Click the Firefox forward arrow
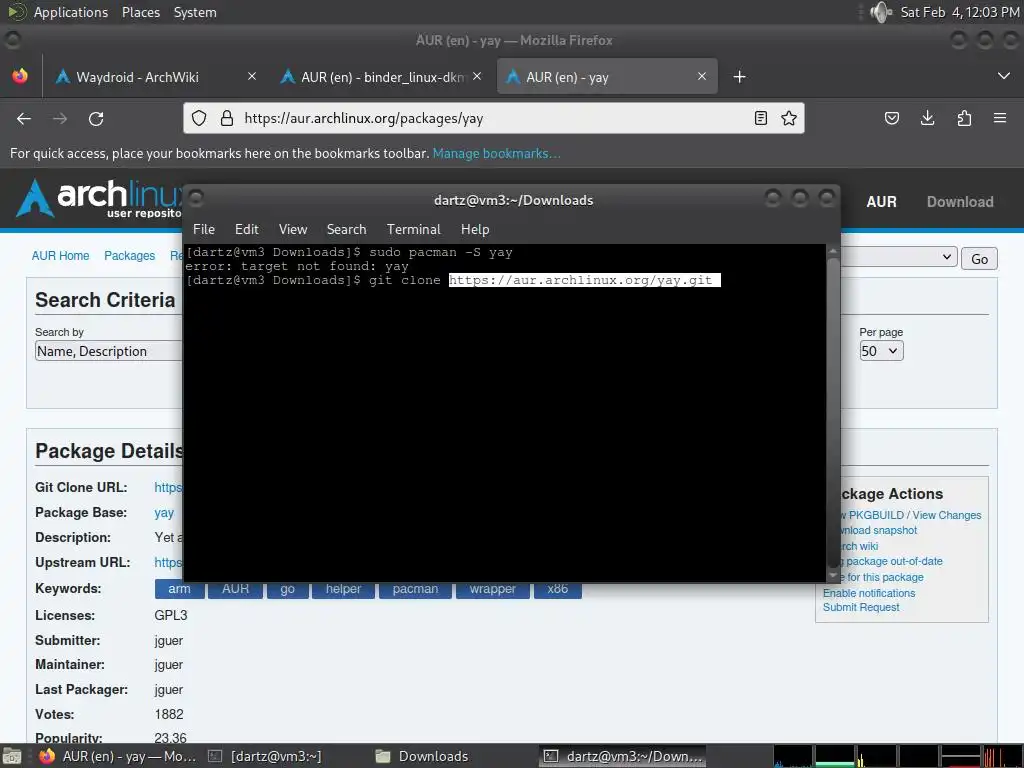The height and width of the screenshot is (768, 1024). point(60,119)
